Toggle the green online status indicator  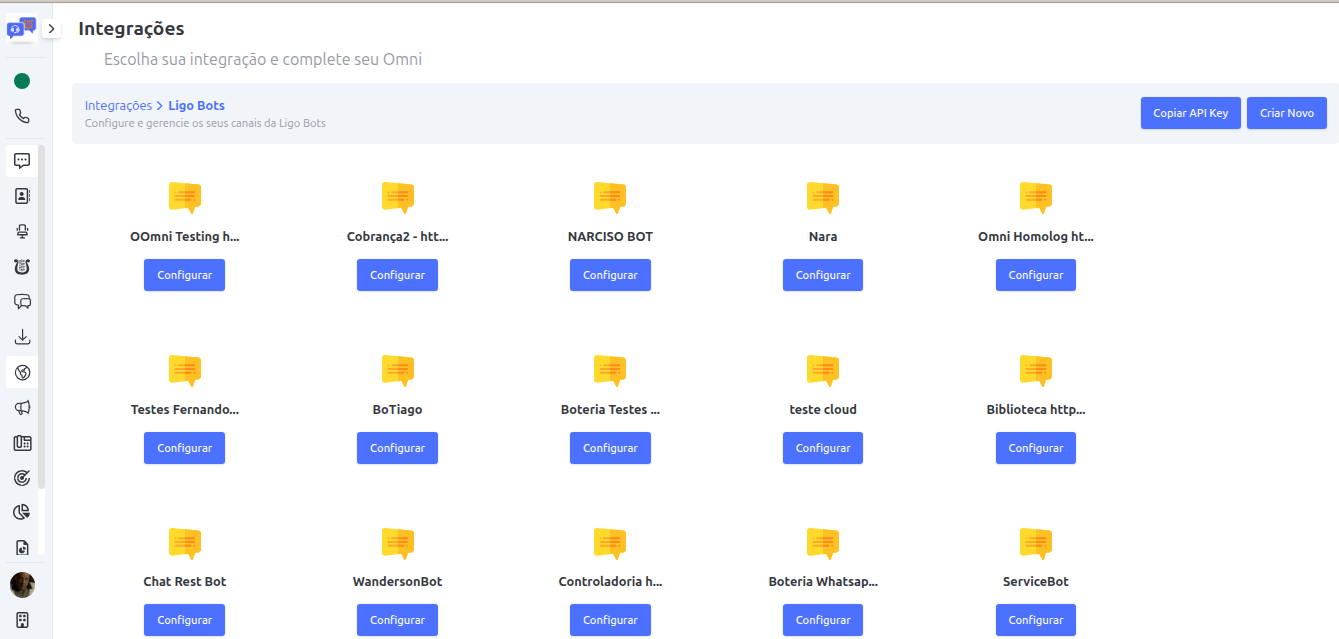tap(22, 81)
